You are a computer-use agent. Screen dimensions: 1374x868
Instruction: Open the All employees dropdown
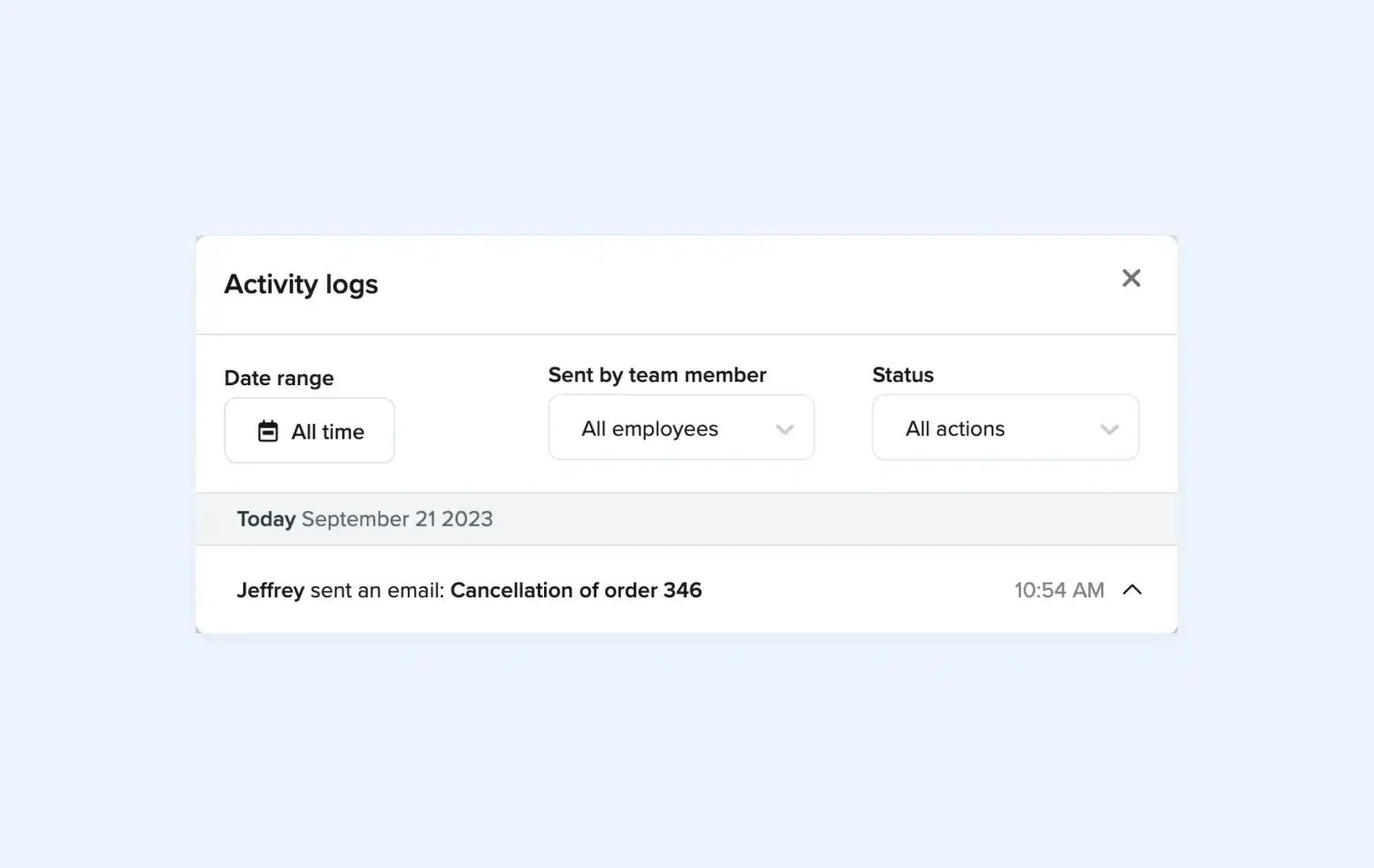(x=680, y=428)
